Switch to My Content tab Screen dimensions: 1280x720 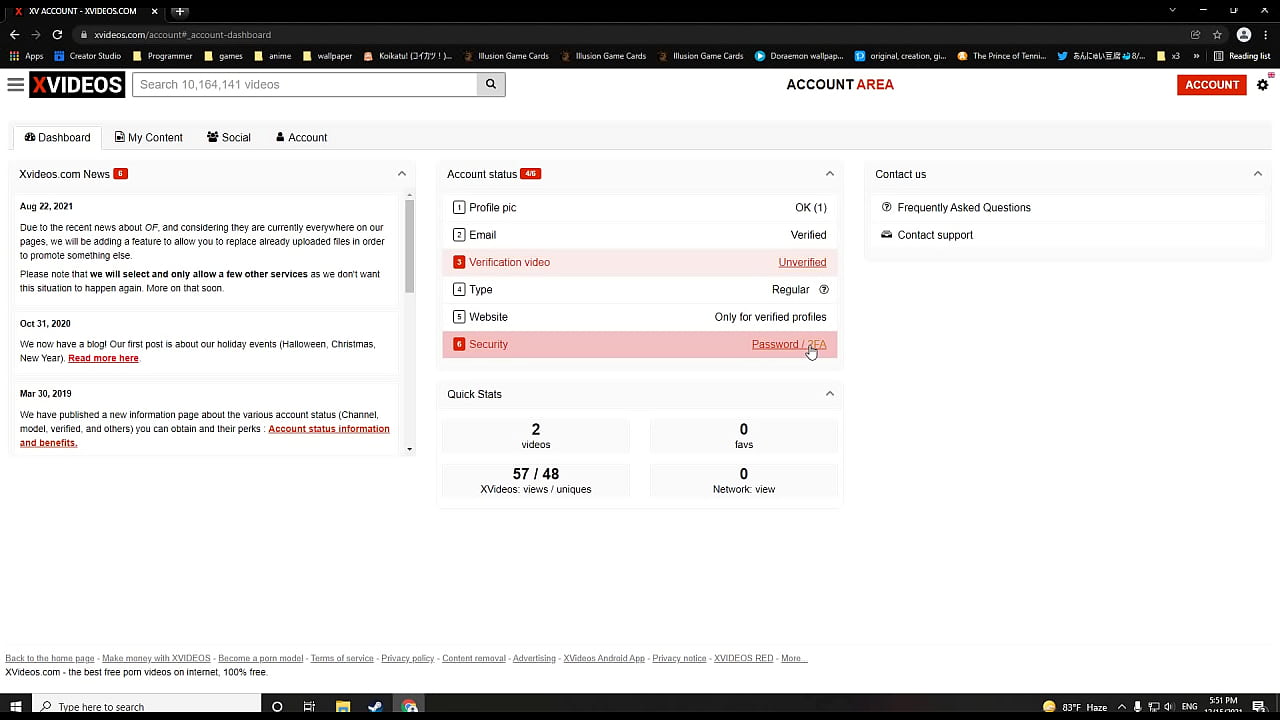click(148, 138)
